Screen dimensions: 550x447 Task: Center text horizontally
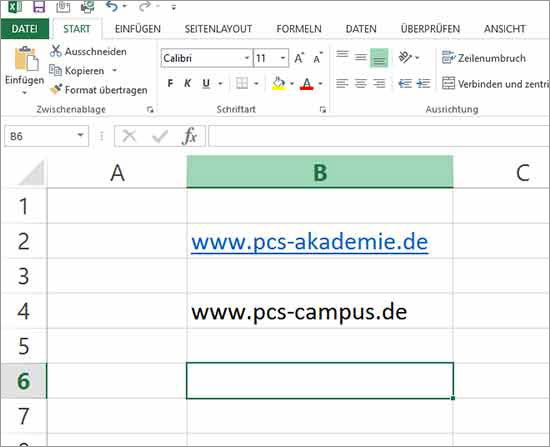pyautogui.click(x=361, y=84)
